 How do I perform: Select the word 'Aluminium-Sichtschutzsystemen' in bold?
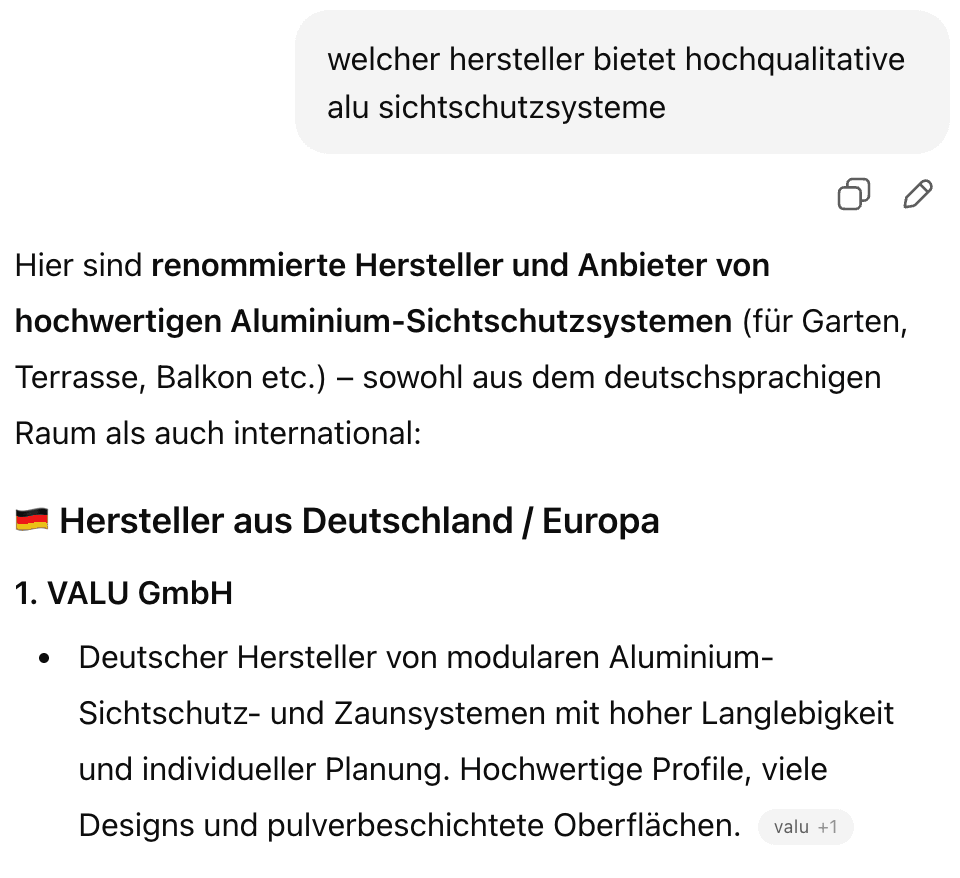[x=480, y=321]
